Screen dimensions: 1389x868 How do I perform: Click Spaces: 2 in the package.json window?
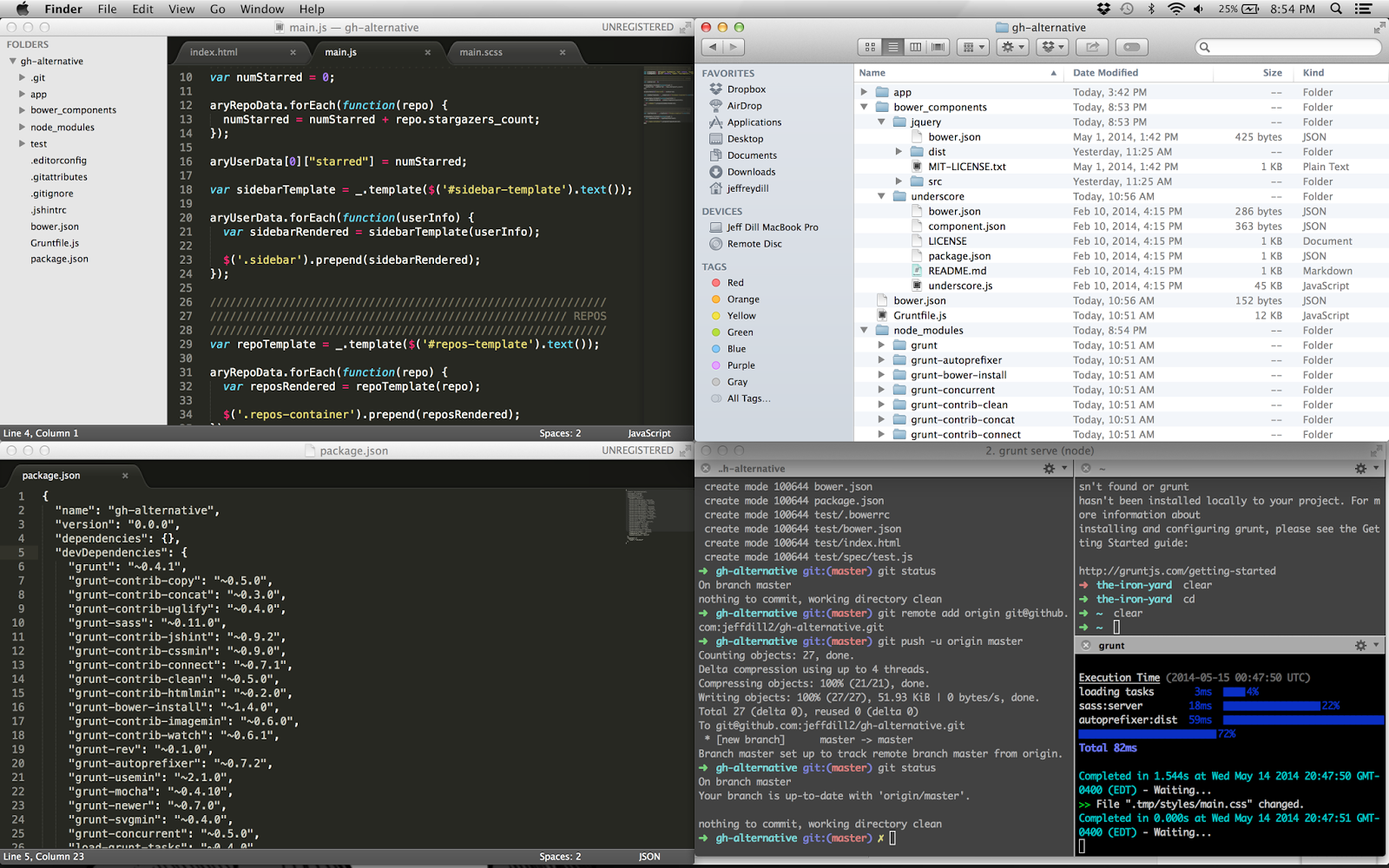(x=560, y=857)
